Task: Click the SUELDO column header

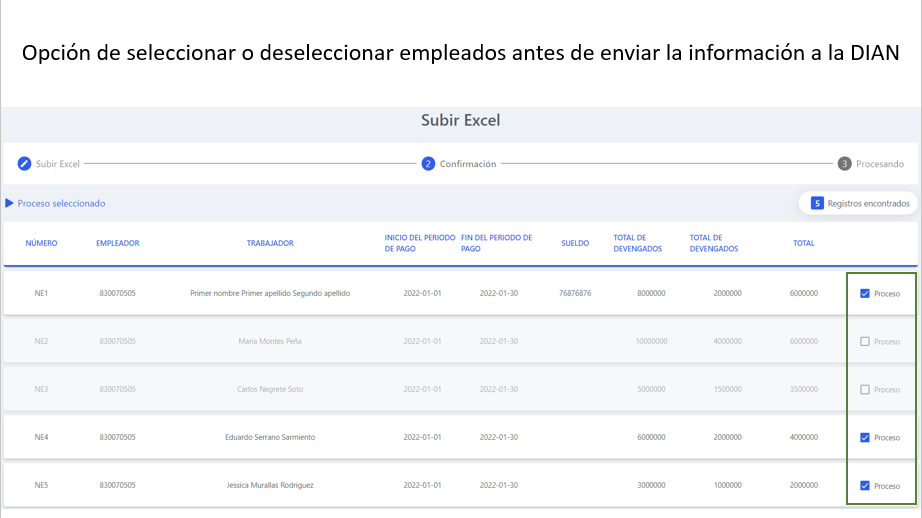Action: coord(575,243)
